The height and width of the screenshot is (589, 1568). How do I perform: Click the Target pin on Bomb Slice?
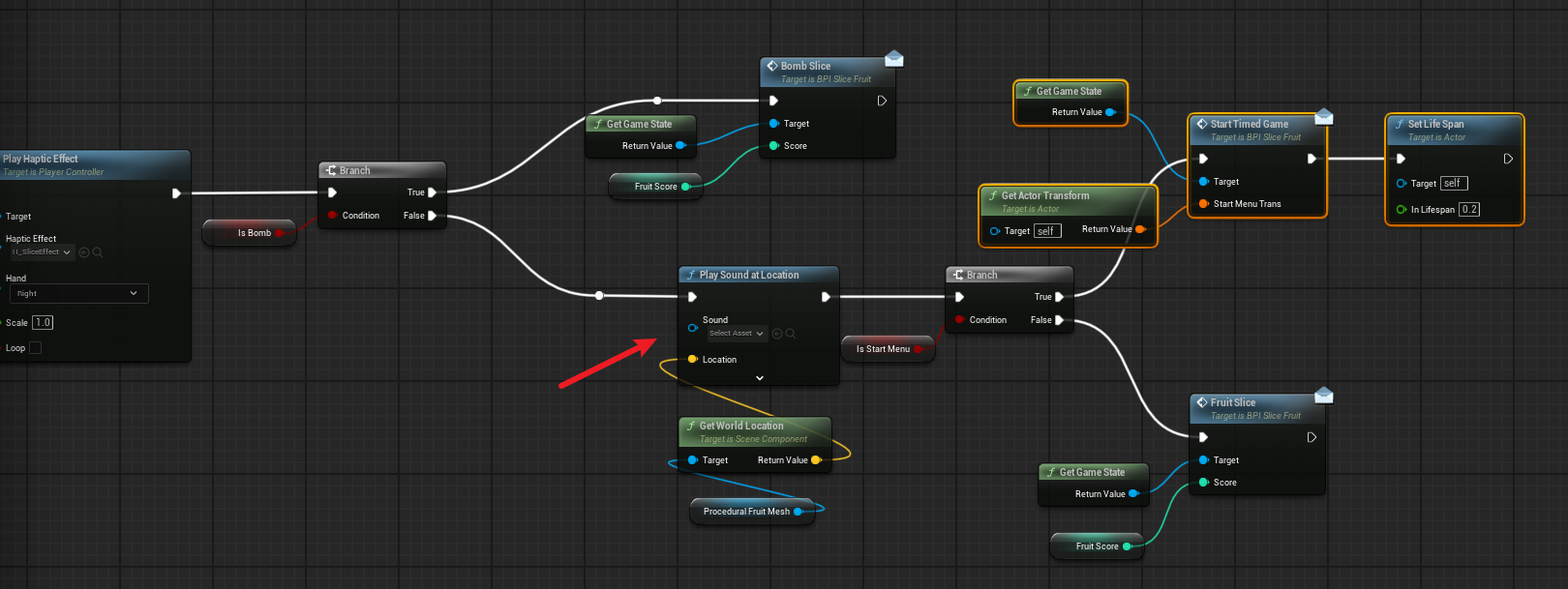pos(774,124)
